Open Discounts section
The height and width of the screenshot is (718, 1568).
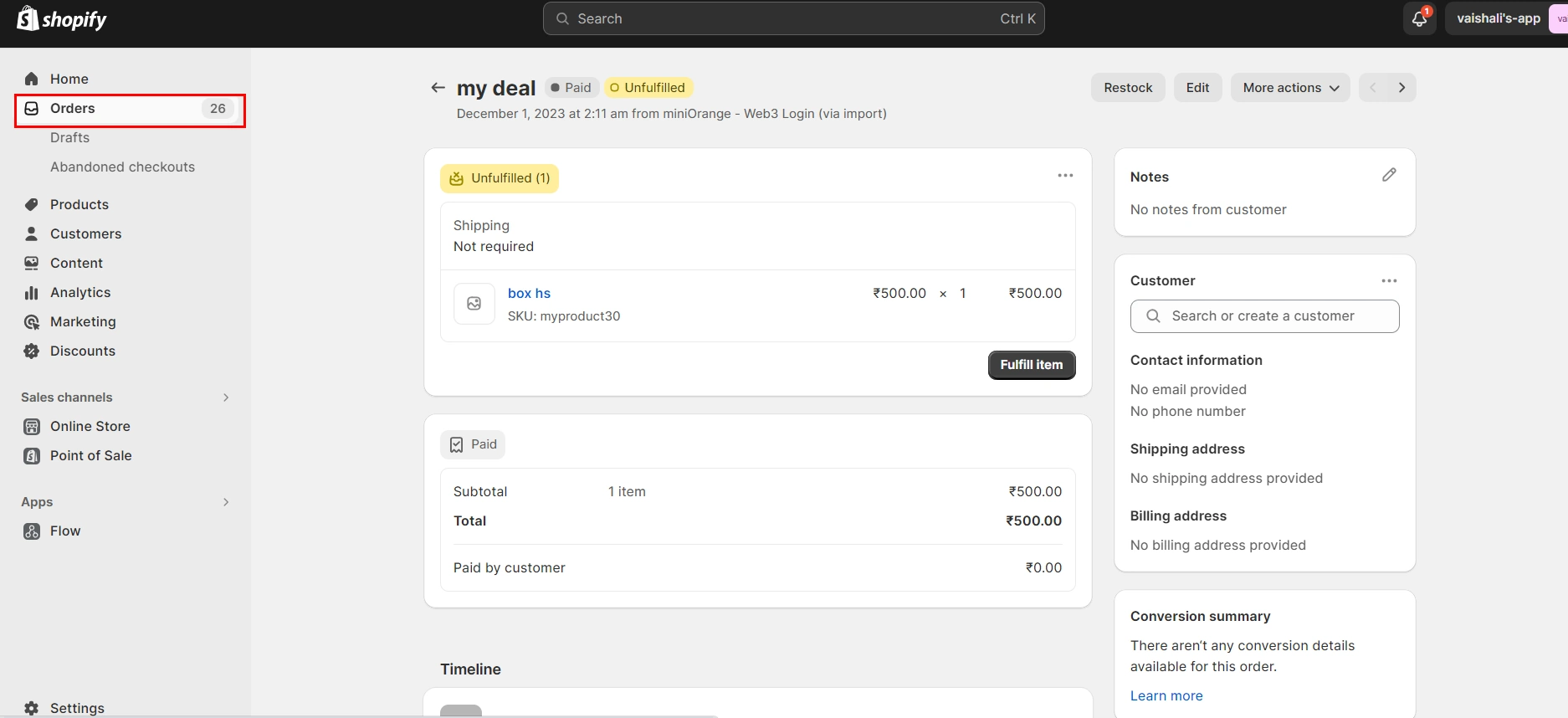(x=83, y=351)
